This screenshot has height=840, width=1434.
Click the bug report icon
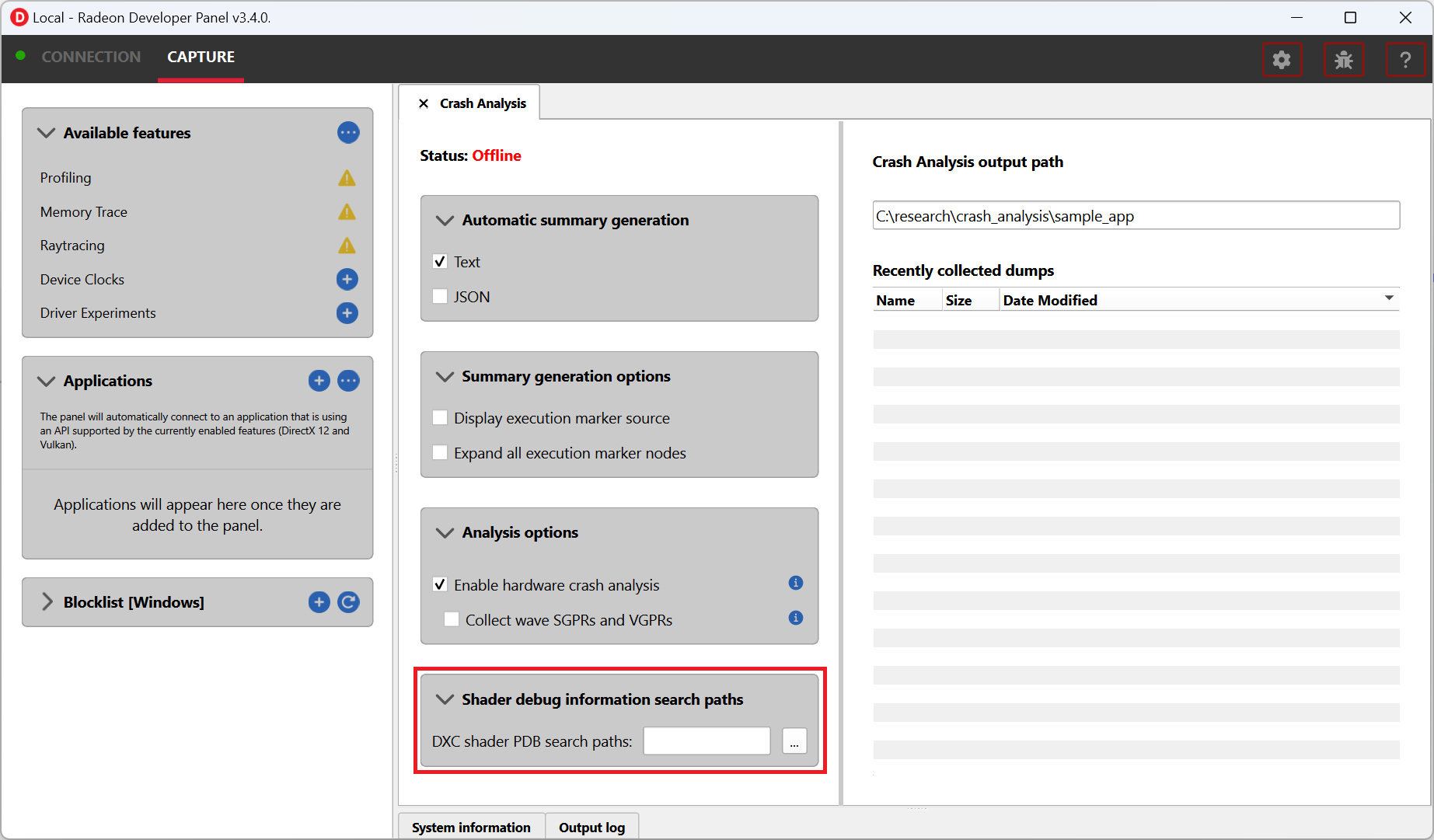tap(1343, 60)
